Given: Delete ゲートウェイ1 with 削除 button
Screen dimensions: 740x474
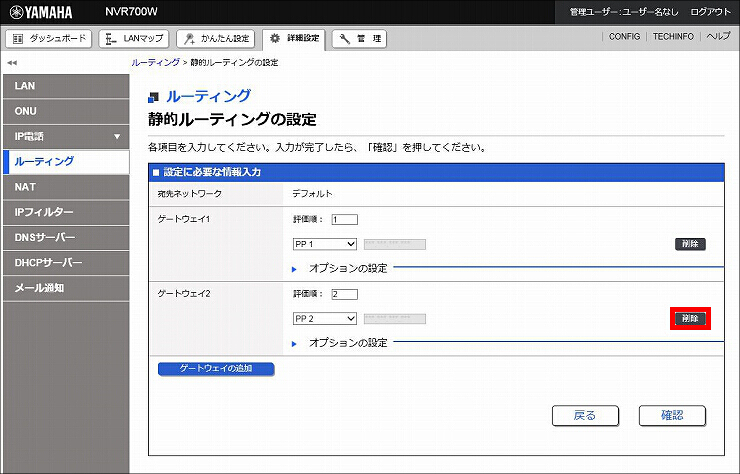Looking at the screenshot, I should click(x=690, y=244).
